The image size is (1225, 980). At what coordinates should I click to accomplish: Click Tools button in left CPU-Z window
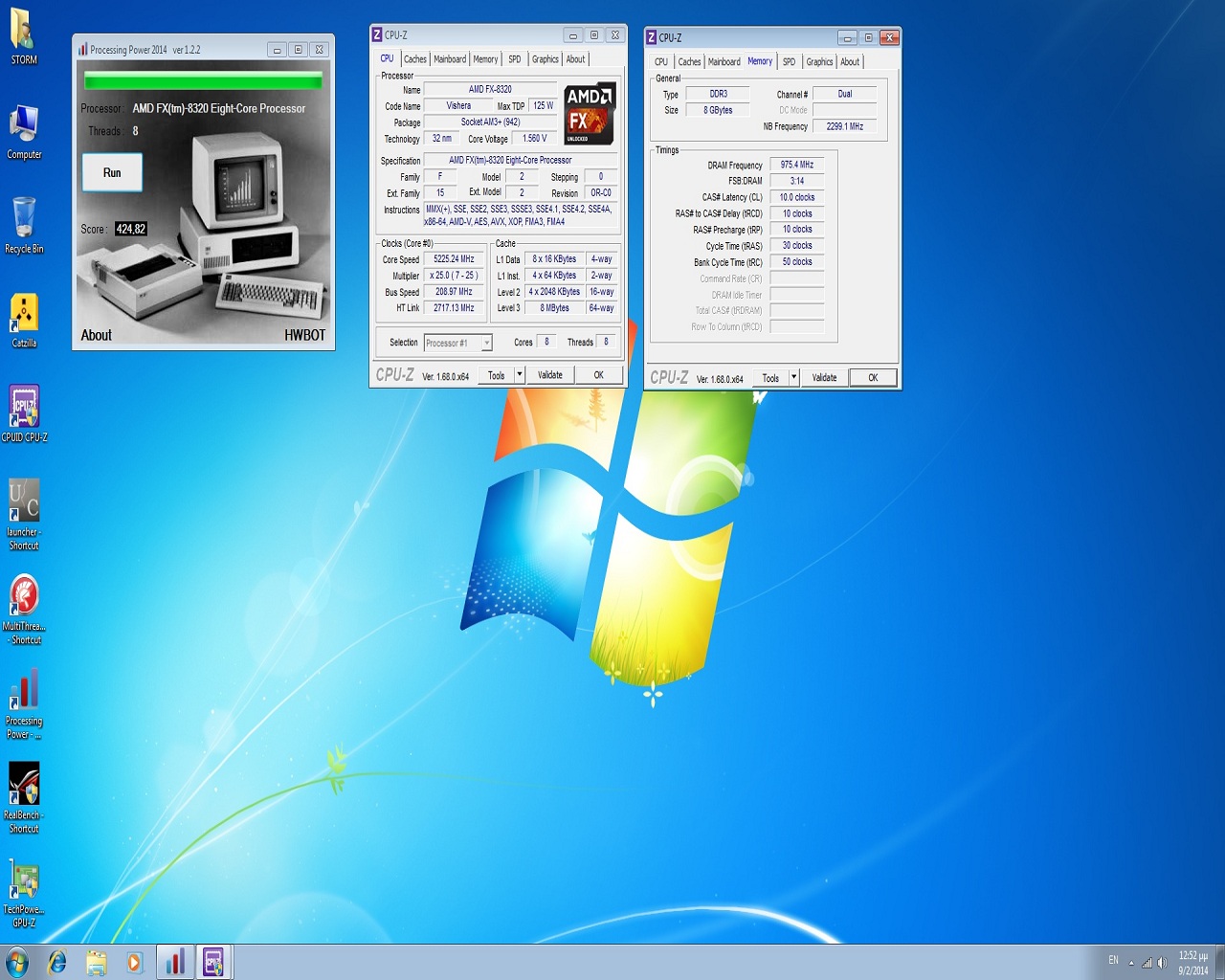[x=496, y=375]
